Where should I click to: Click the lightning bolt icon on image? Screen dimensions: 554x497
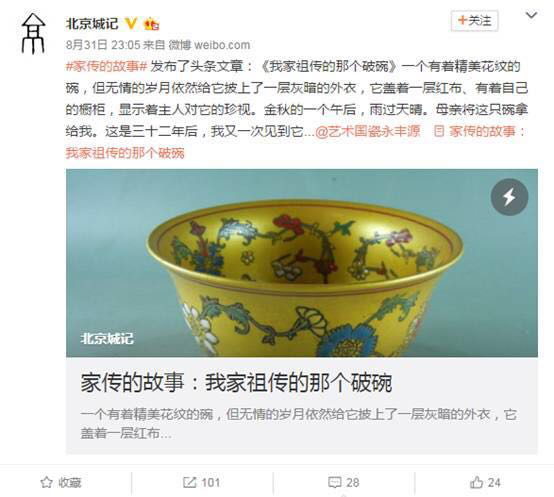point(509,197)
